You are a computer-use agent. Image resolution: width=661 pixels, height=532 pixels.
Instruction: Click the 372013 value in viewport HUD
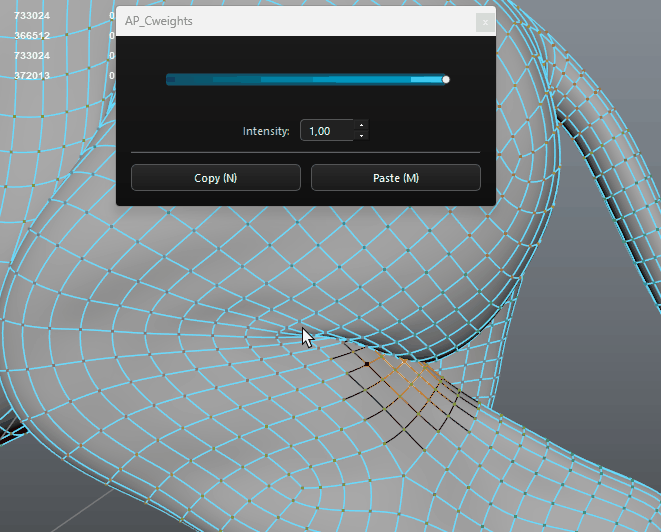pos(32,75)
